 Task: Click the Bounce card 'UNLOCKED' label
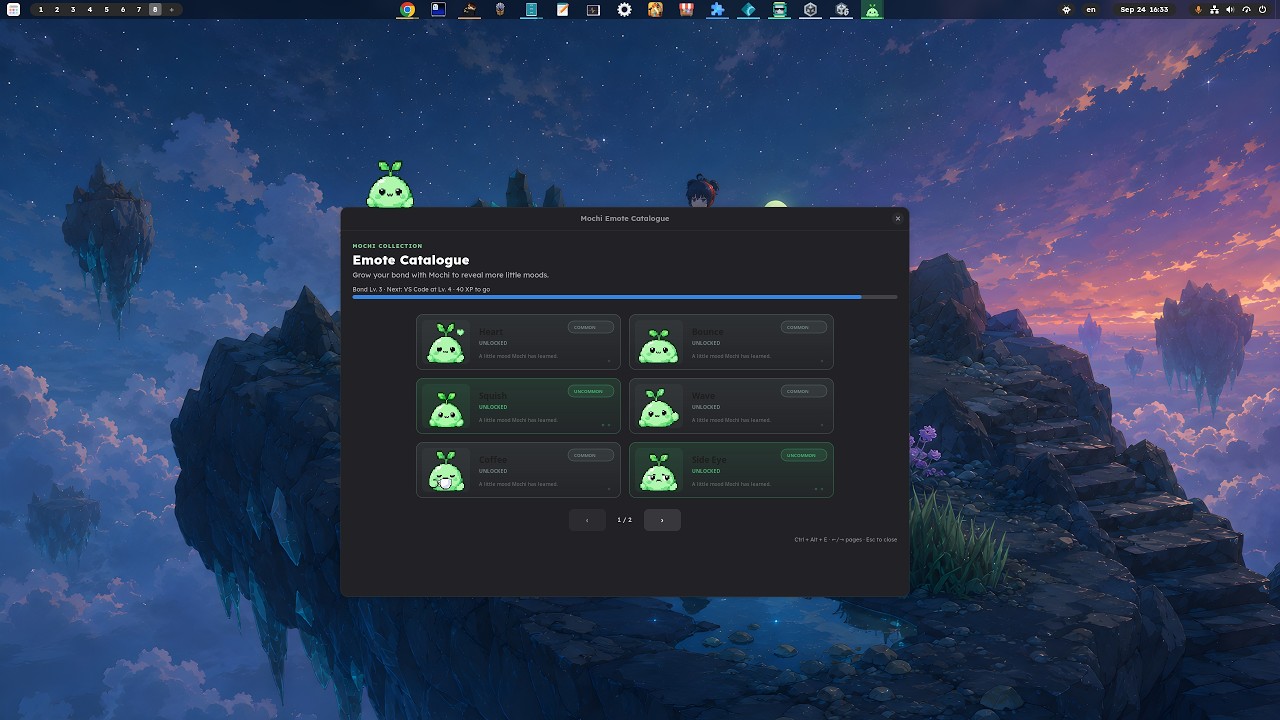[x=706, y=343]
